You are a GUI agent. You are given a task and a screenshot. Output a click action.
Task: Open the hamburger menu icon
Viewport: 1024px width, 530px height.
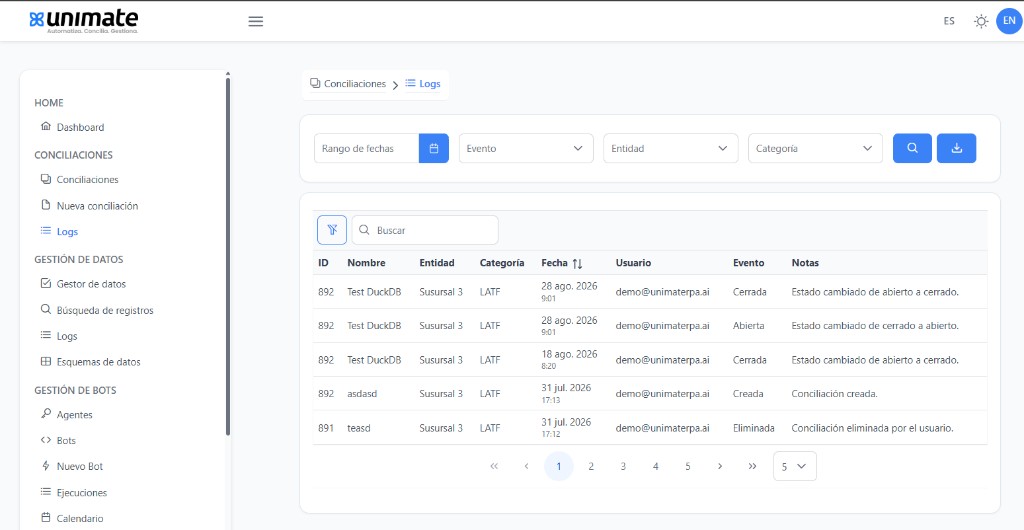(x=256, y=22)
